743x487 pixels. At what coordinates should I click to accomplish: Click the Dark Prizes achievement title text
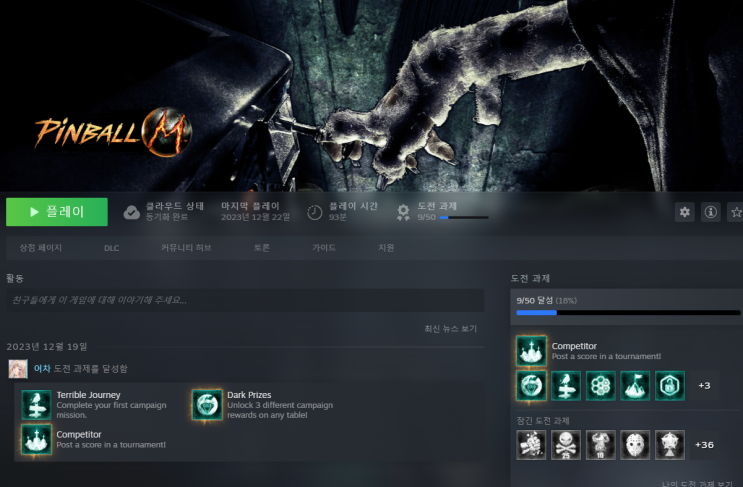pos(249,395)
